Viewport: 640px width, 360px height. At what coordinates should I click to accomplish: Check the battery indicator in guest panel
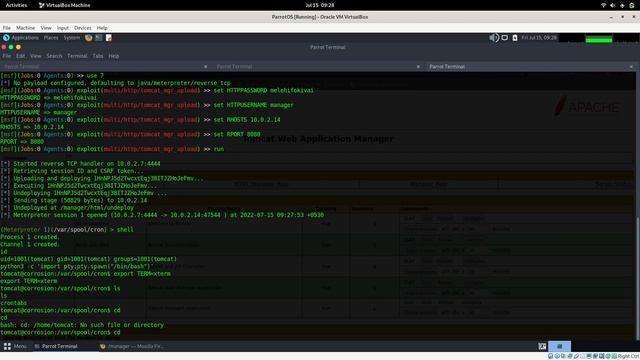[515, 38]
